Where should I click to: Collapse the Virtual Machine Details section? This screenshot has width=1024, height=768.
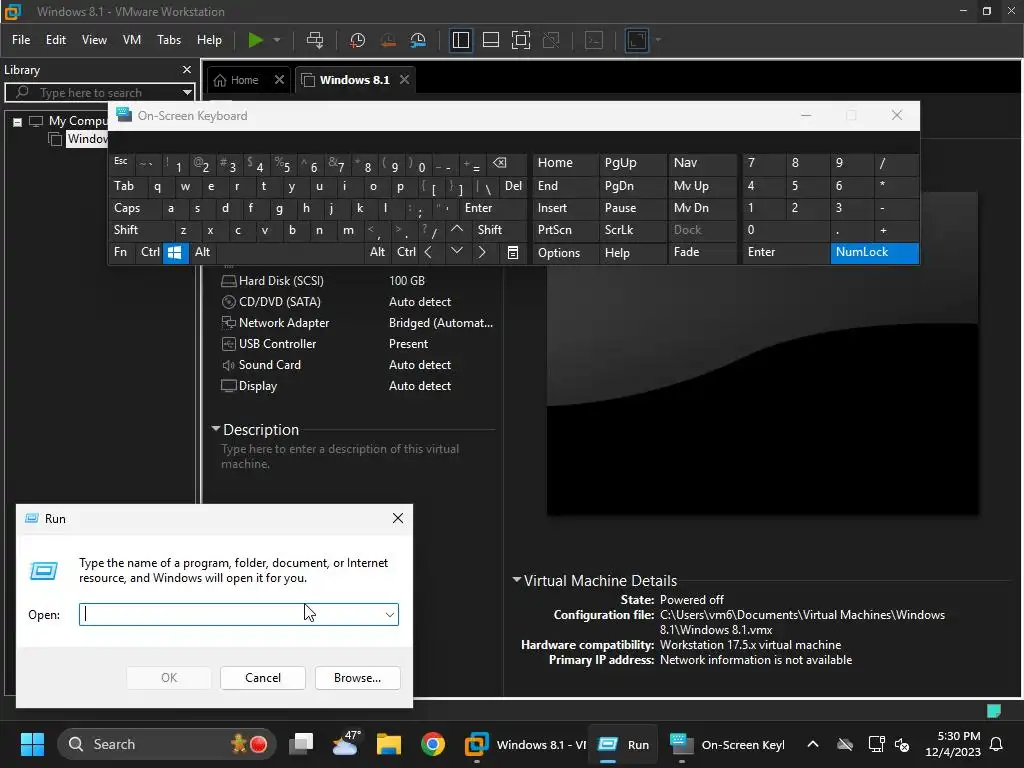pyautogui.click(x=517, y=580)
